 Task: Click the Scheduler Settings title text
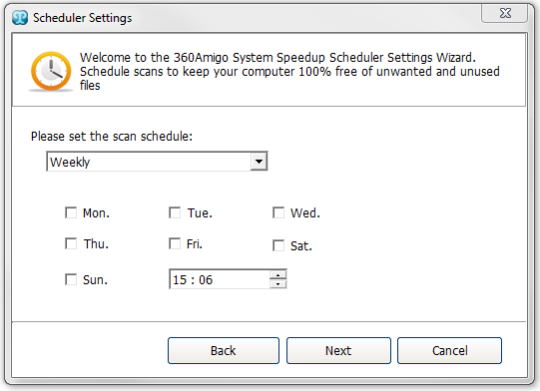pyautogui.click(x=82, y=18)
